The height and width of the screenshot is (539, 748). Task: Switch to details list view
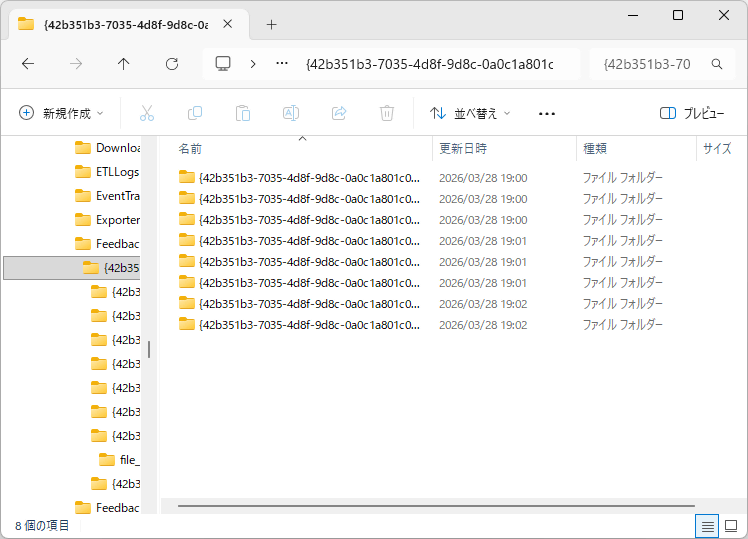point(707,525)
